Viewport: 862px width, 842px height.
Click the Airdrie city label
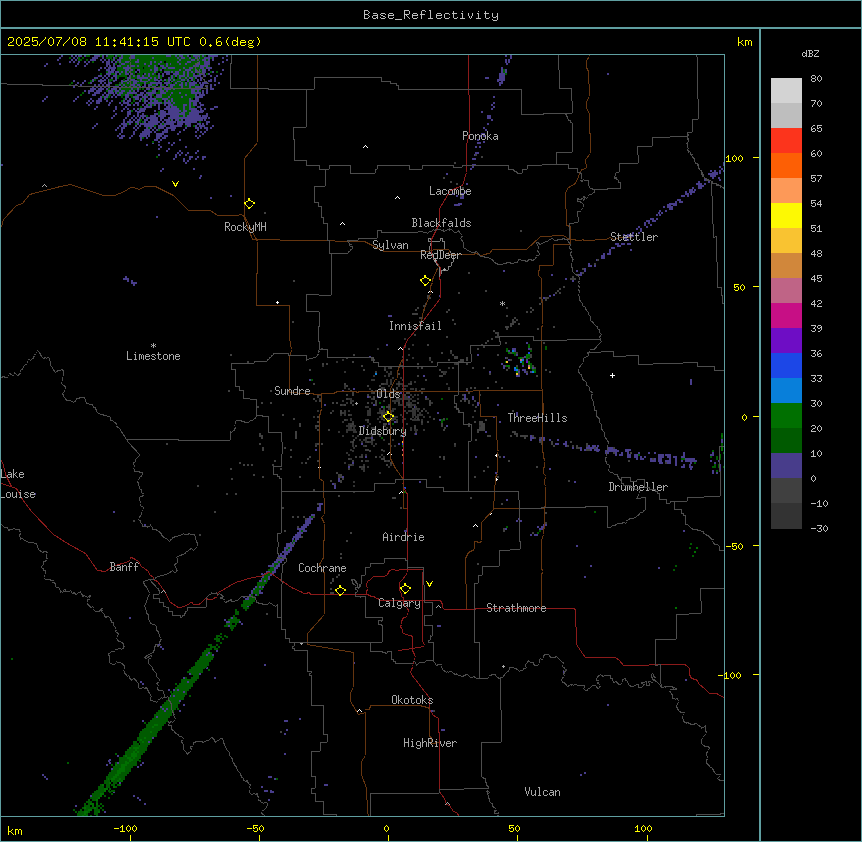(x=403, y=537)
